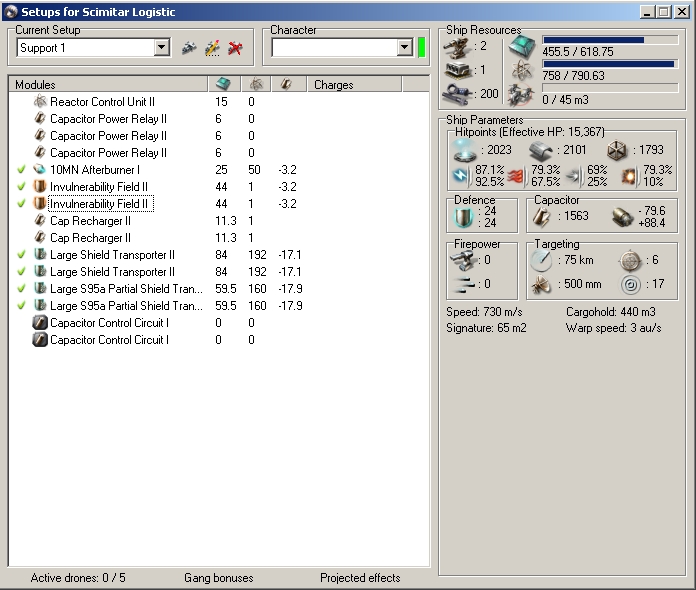Screen dimensions: 696x590
Task: Click the powergrid column header icon
Action: coord(257,84)
